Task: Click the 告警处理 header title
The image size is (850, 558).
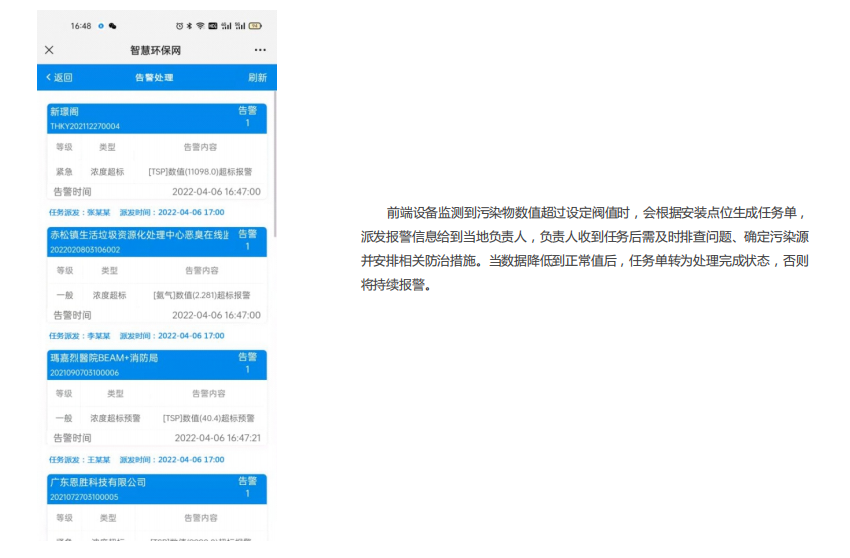Action: click(x=154, y=78)
